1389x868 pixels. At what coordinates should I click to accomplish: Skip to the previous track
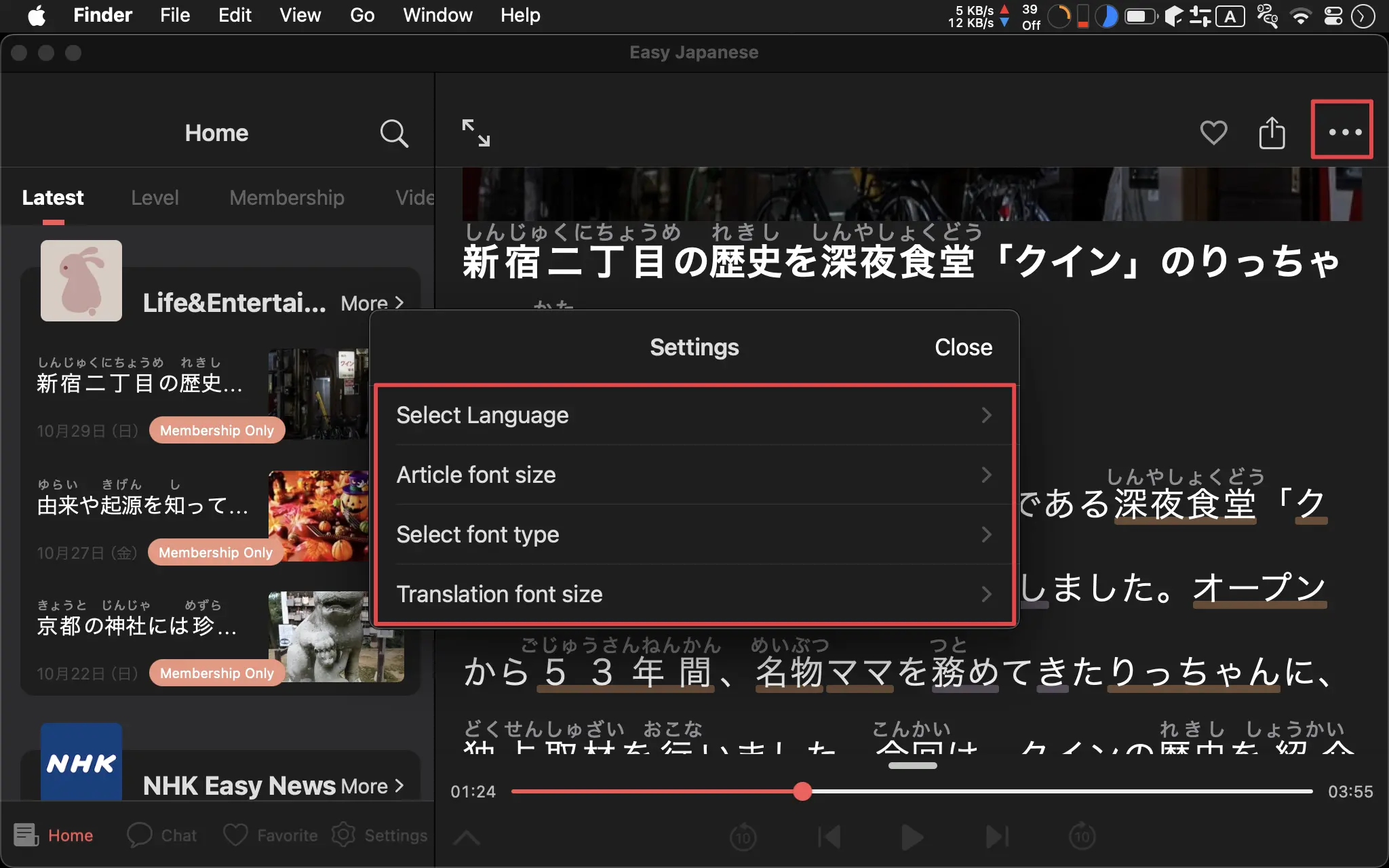829,837
